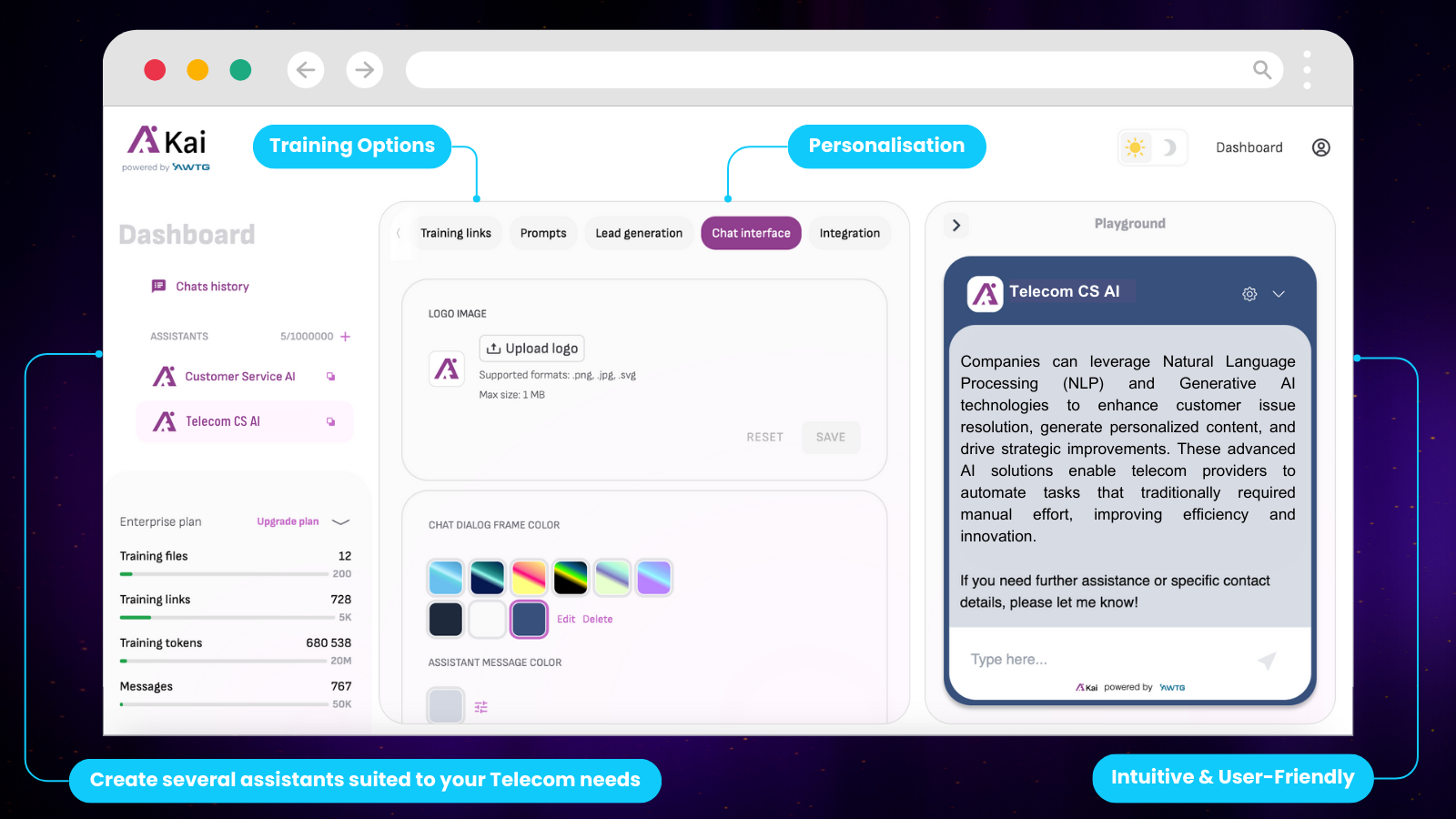Screen dimensions: 1456x819
Task: Collapse the Playground panel chevron
Action: [x=955, y=225]
